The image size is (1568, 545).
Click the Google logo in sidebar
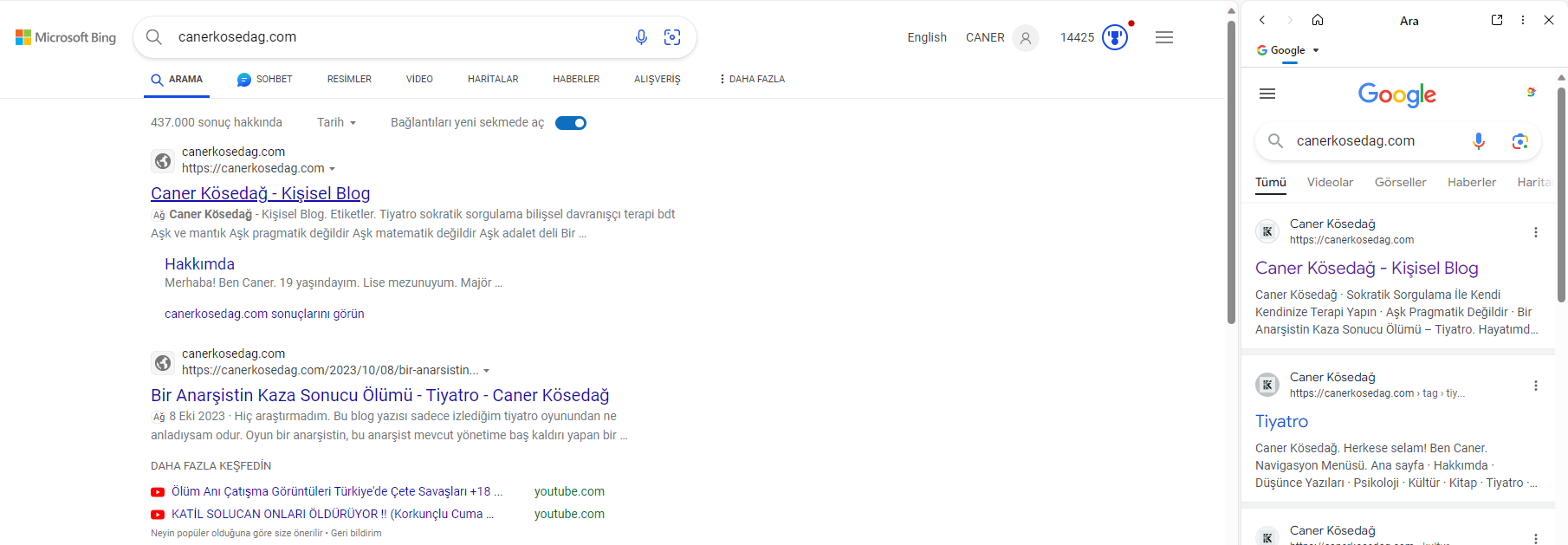[x=1396, y=94]
